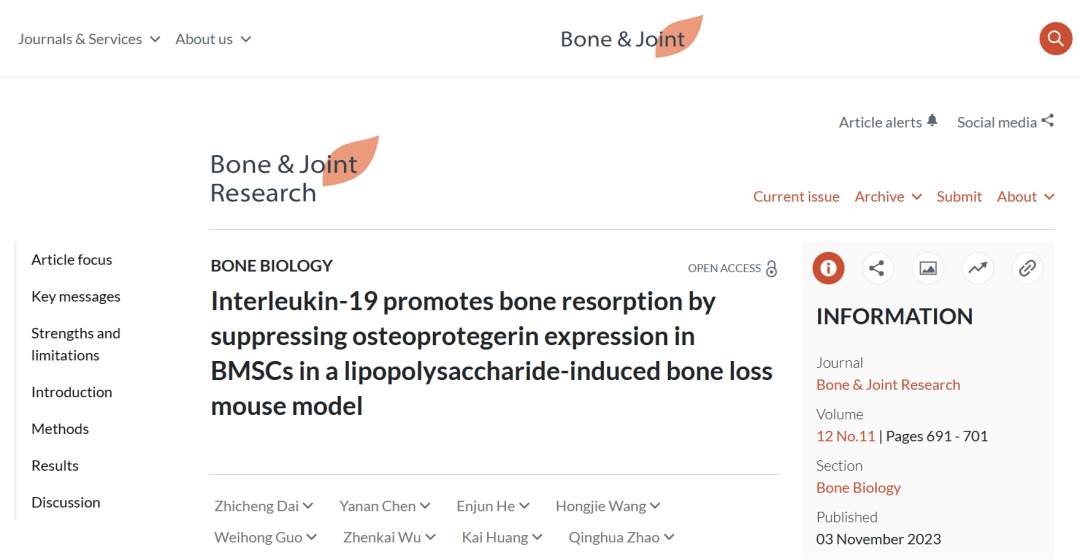
Task: Open the metrics trend icon tab
Action: click(x=977, y=268)
